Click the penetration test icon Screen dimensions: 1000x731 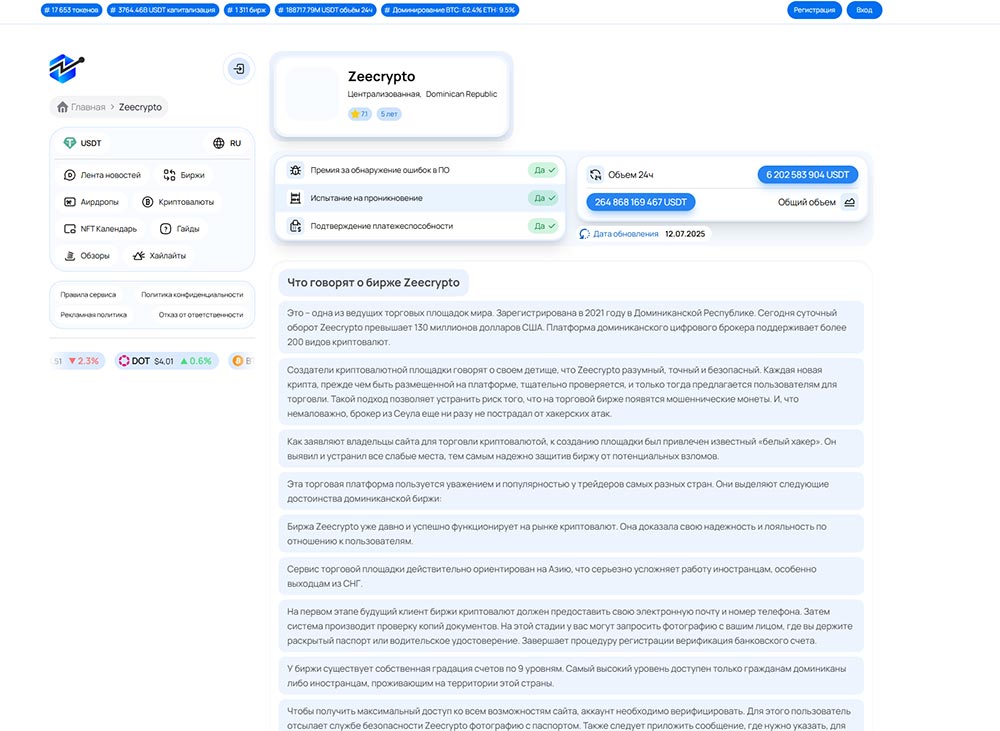pyautogui.click(x=295, y=198)
